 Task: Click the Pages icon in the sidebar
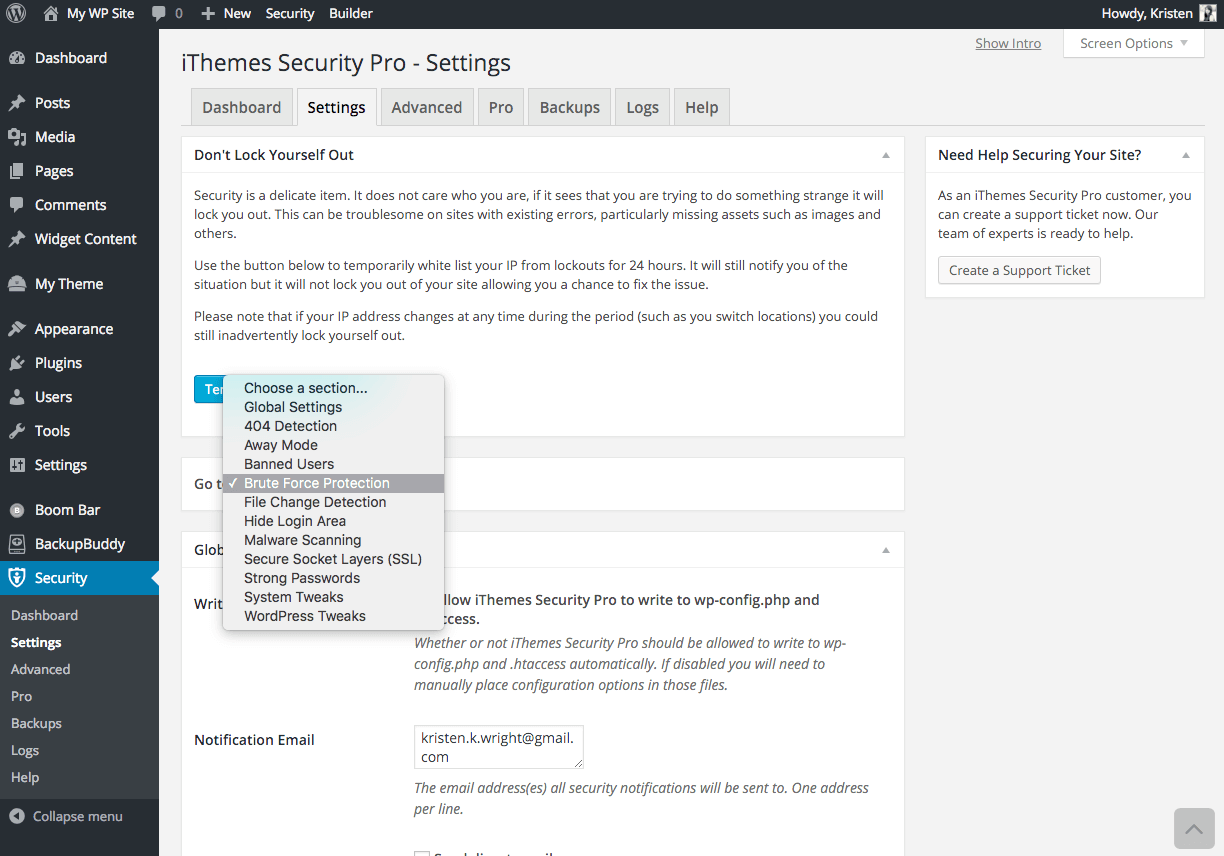(x=17, y=171)
